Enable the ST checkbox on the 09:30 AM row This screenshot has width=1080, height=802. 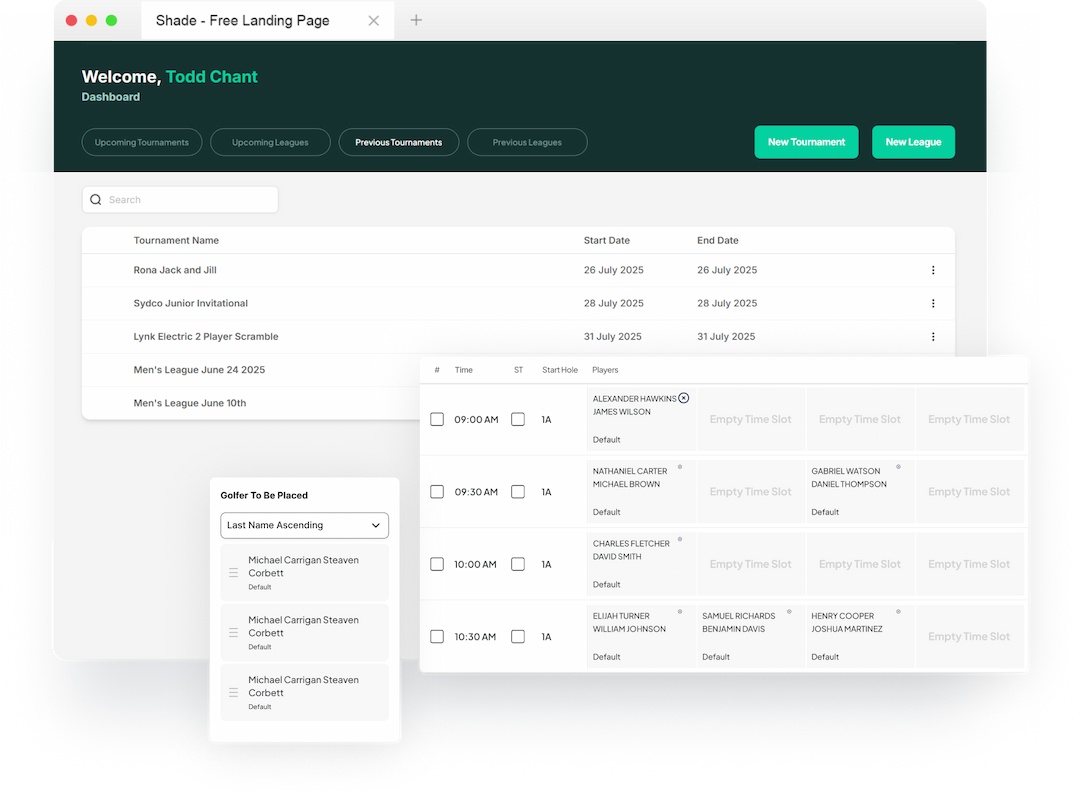[x=518, y=491]
